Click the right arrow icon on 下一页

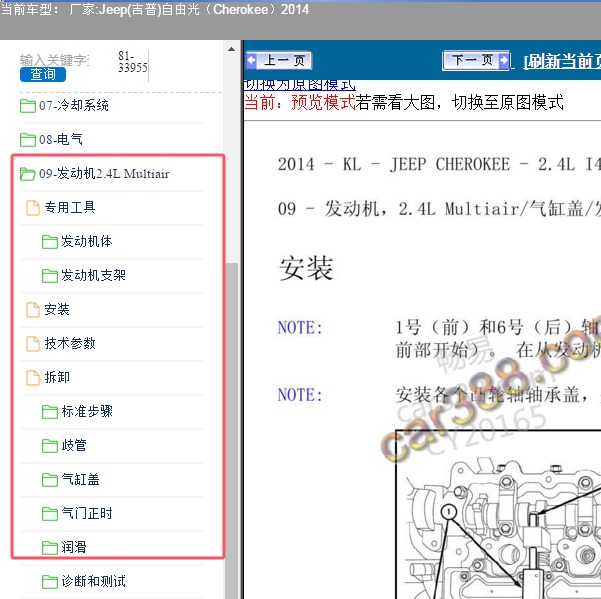click(504, 60)
